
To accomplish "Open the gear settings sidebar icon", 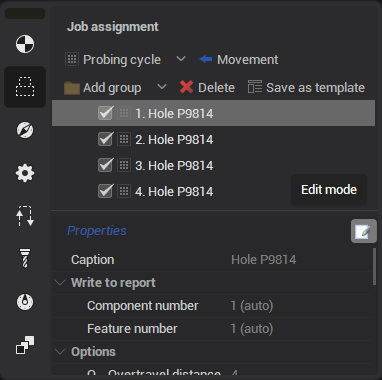I will tap(25, 173).
